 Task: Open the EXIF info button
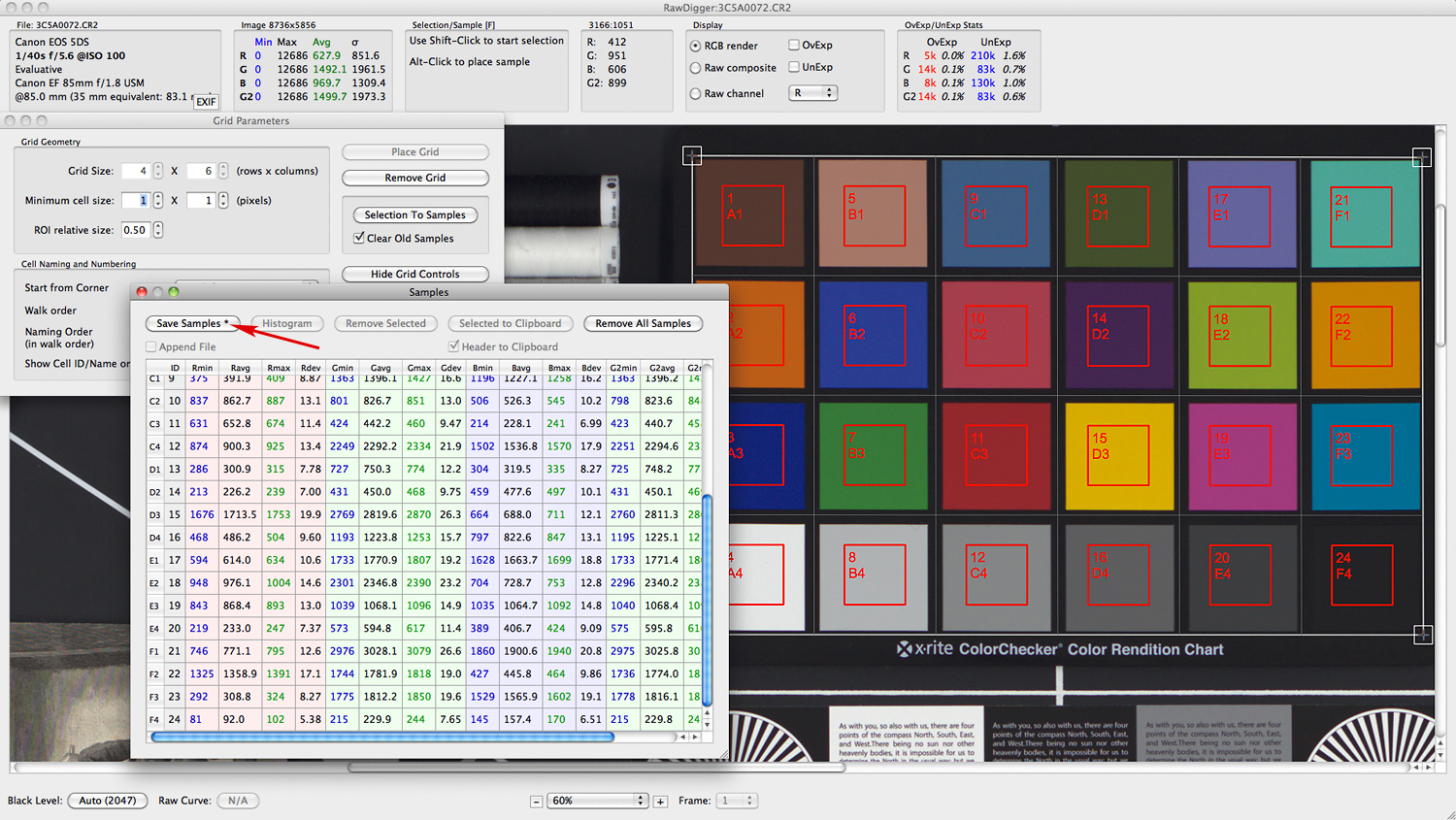[x=206, y=101]
